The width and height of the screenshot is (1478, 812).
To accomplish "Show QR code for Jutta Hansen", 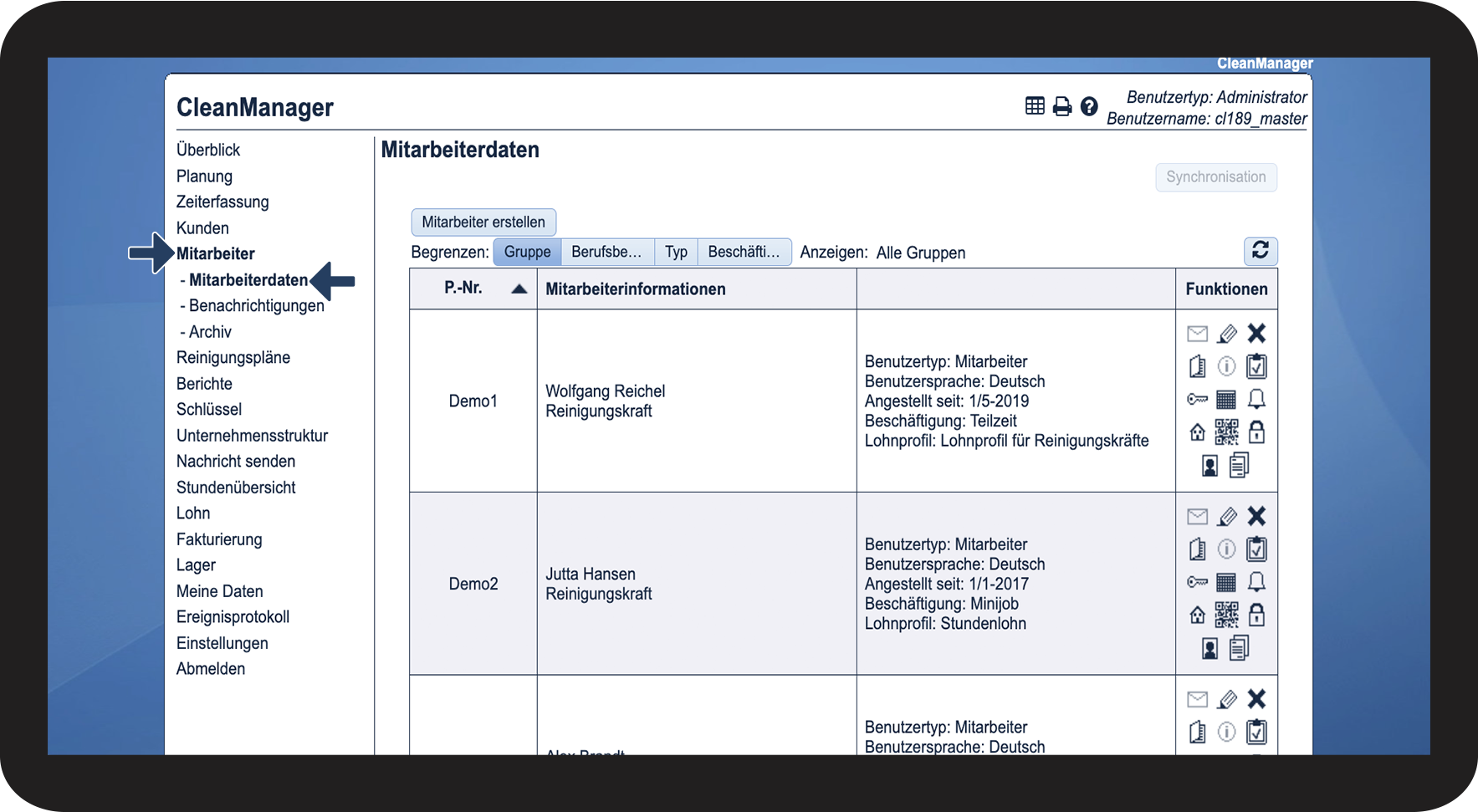I will [x=1226, y=615].
